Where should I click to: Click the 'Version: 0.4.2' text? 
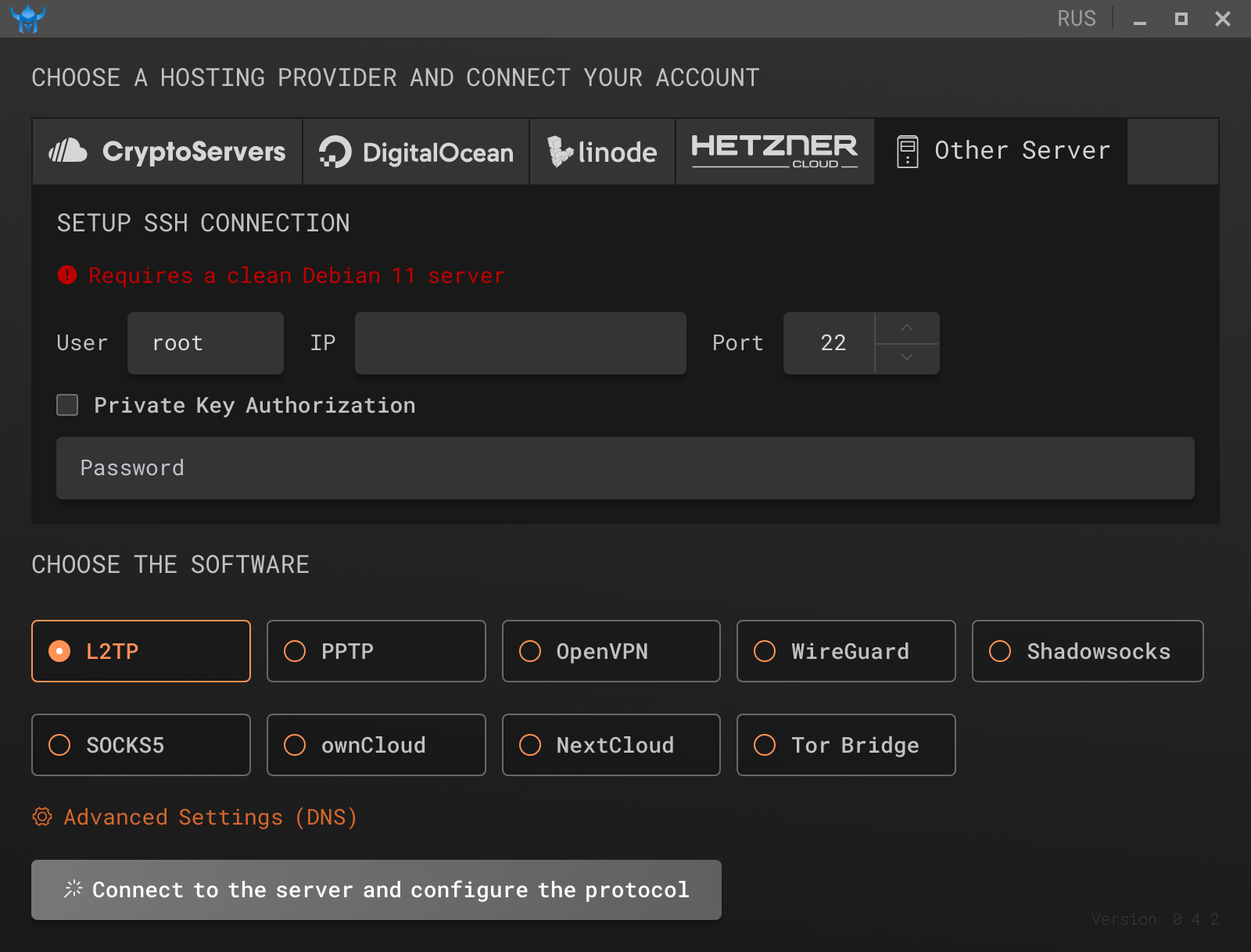click(1155, 919)
